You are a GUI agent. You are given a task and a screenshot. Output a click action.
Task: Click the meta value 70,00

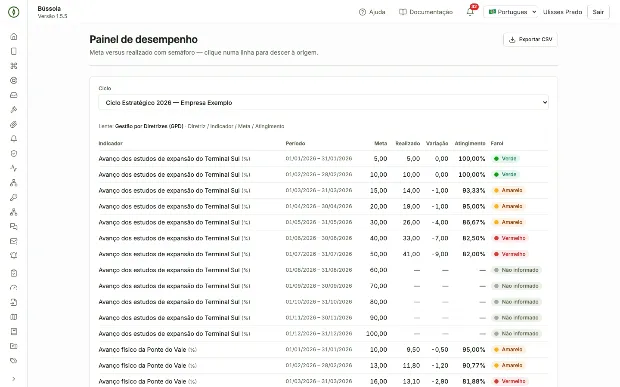tap(378, 286)
